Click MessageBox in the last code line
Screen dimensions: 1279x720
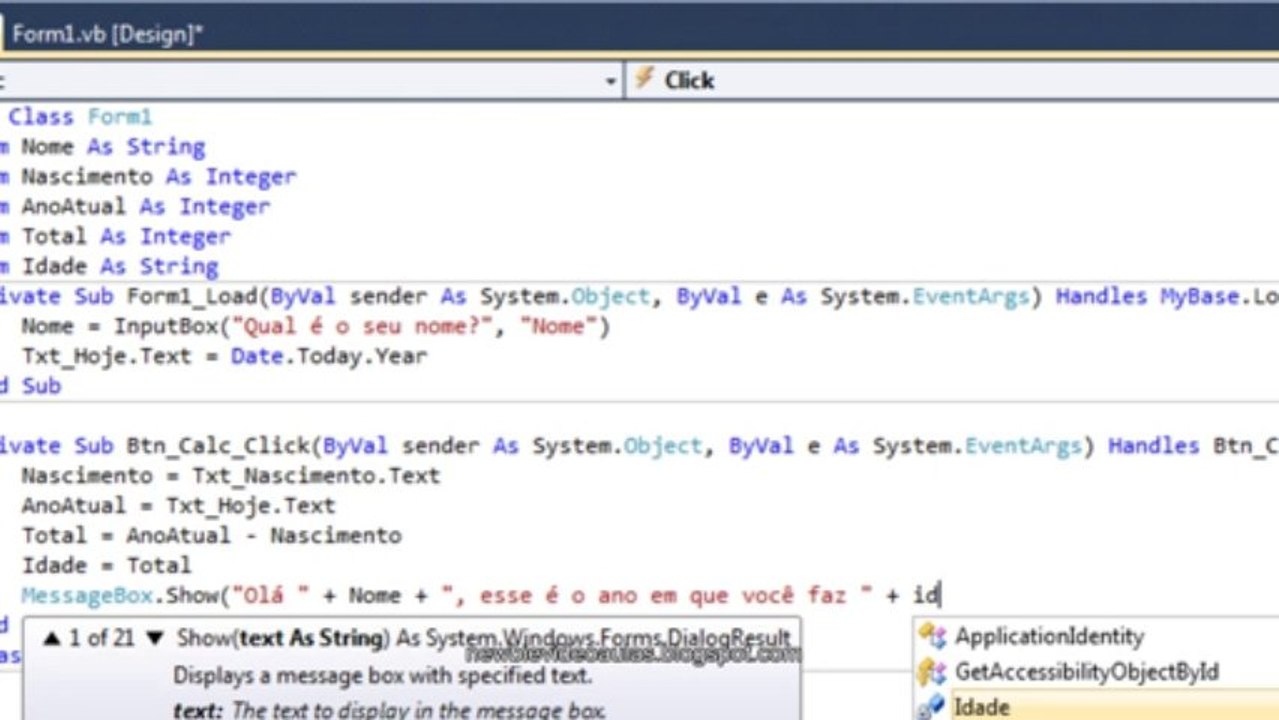[x=86, y=596]
